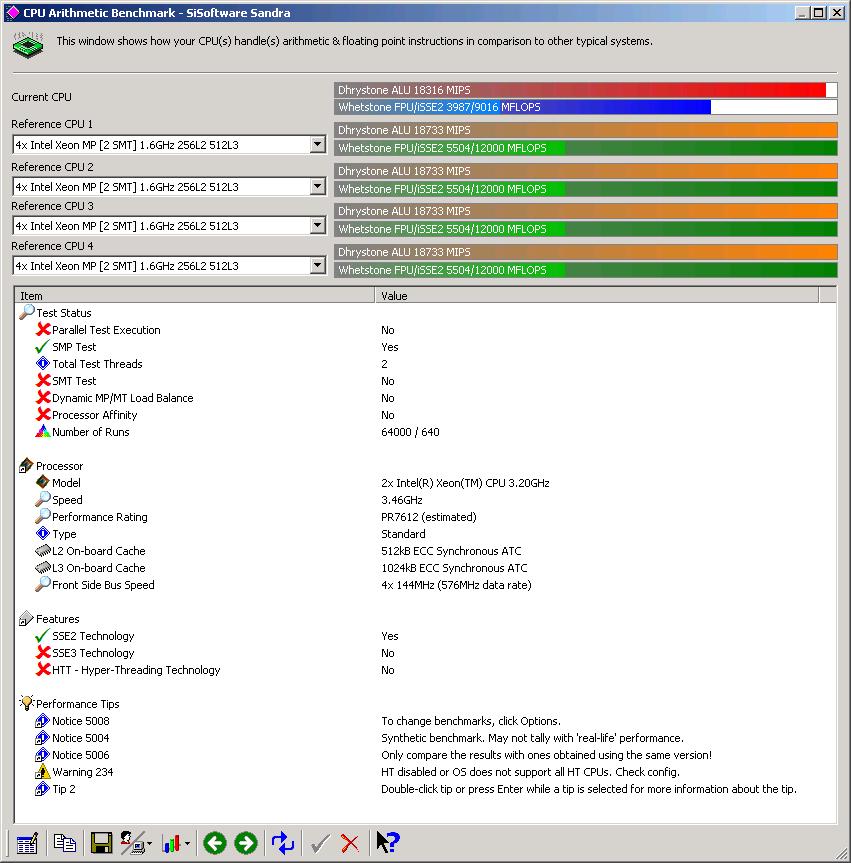Click the Reference CPU 2 Whetstone 5504/12000 bar

(586, 189)
